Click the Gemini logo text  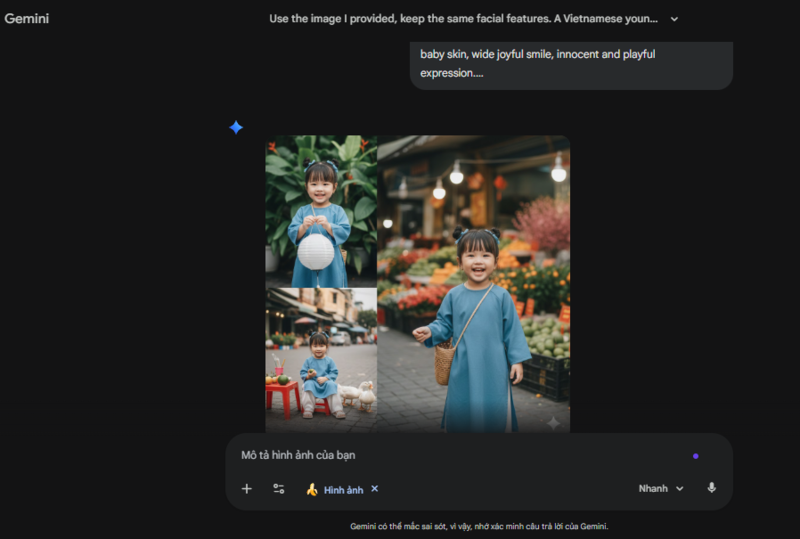27,19
